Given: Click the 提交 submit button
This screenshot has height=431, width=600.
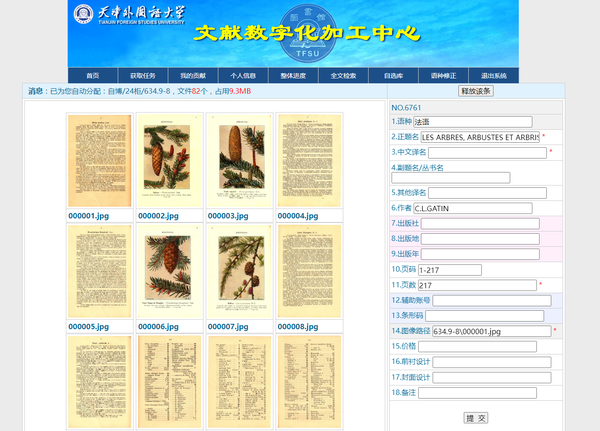Looking at the screenshot, I should (476, 418).
